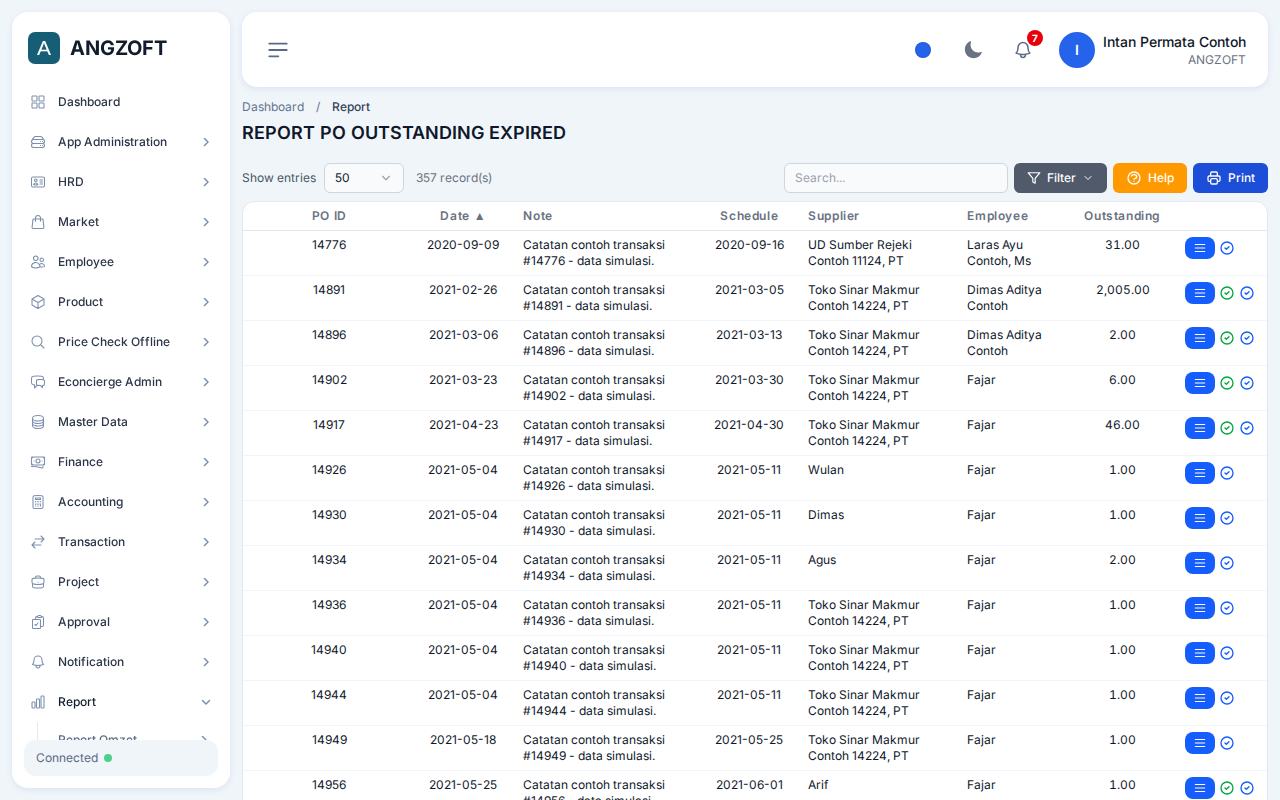Click the blue Print button

coord(1230,178)
